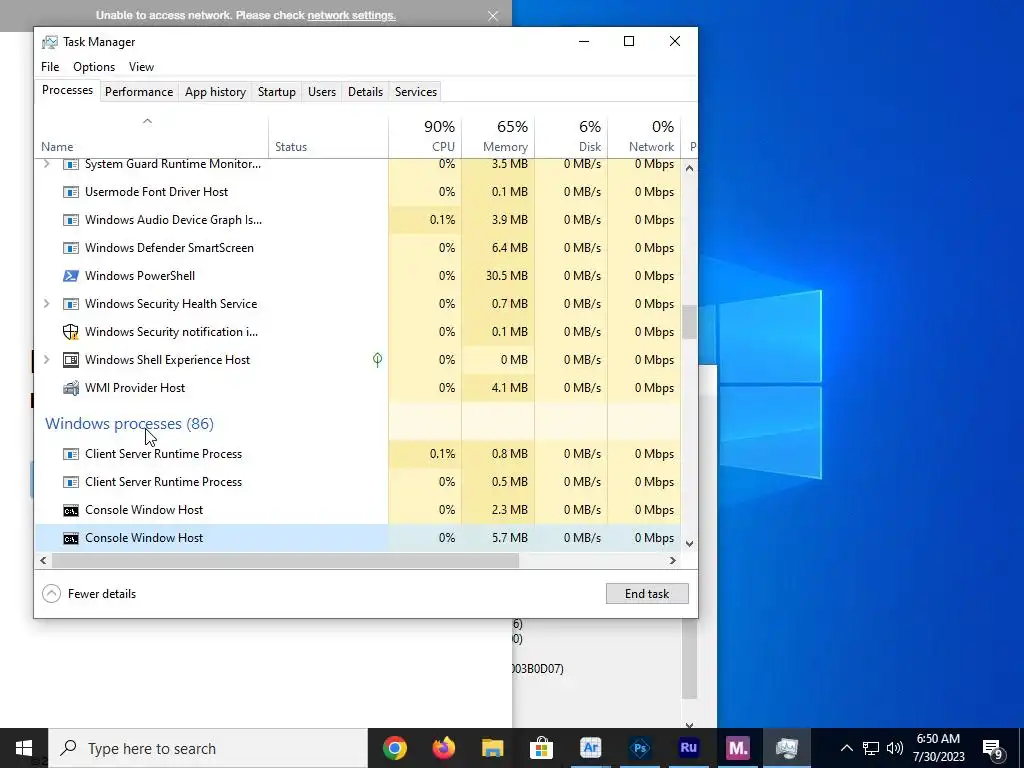Dismiss the network error banner
The height and width of the screenshot is (768, 1024).
click(x=493, y=16)
